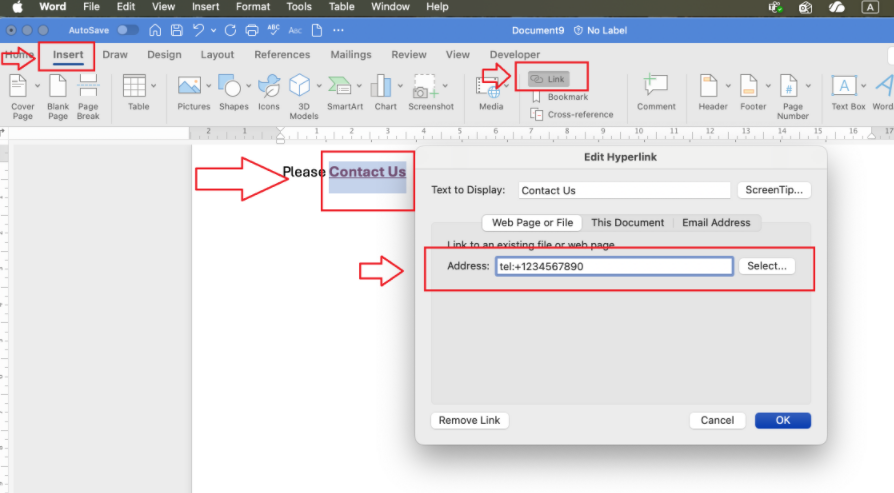Insert a Footer
The image size is (894, 493).
point(753,93)
